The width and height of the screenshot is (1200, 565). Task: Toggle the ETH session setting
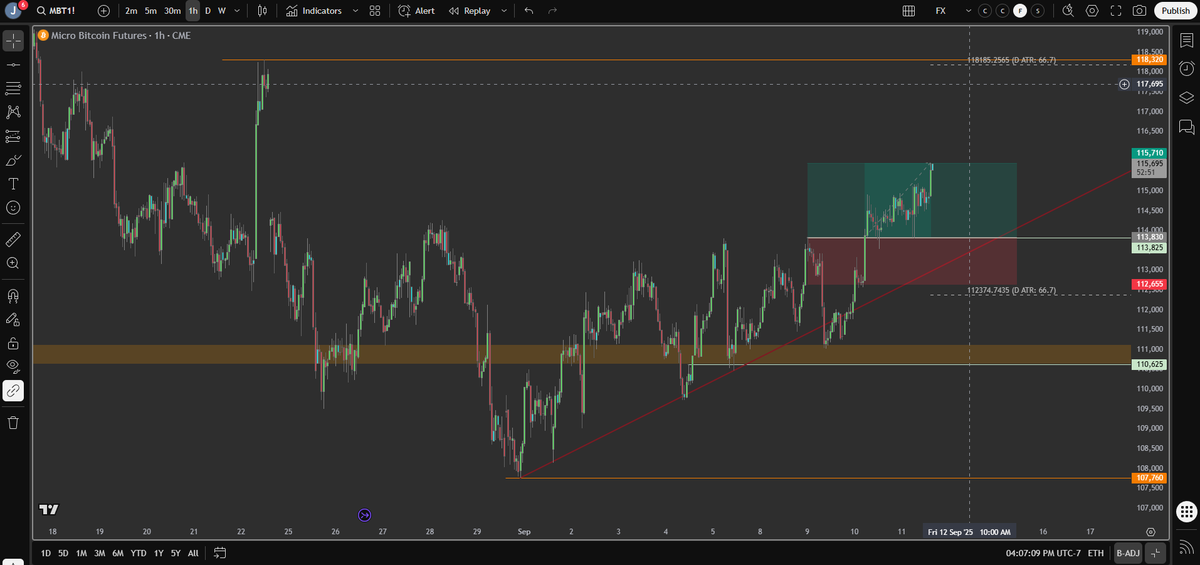[1096, 552]
